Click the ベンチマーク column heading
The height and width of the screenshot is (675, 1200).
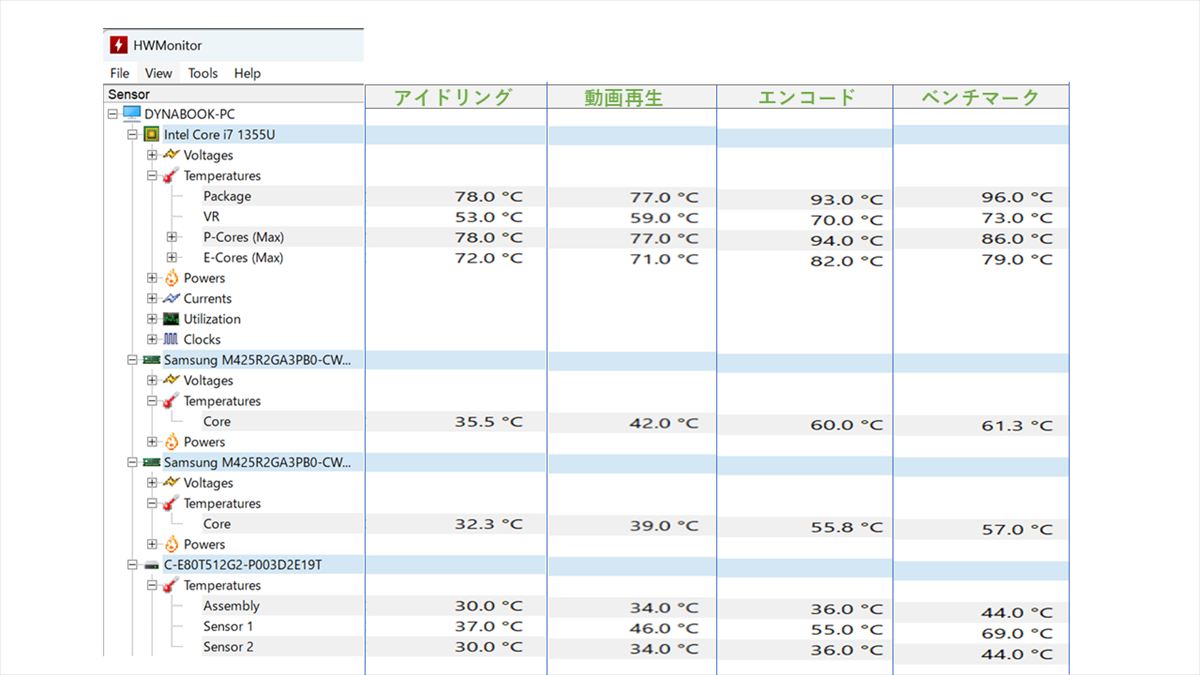[x=981, y=97]
